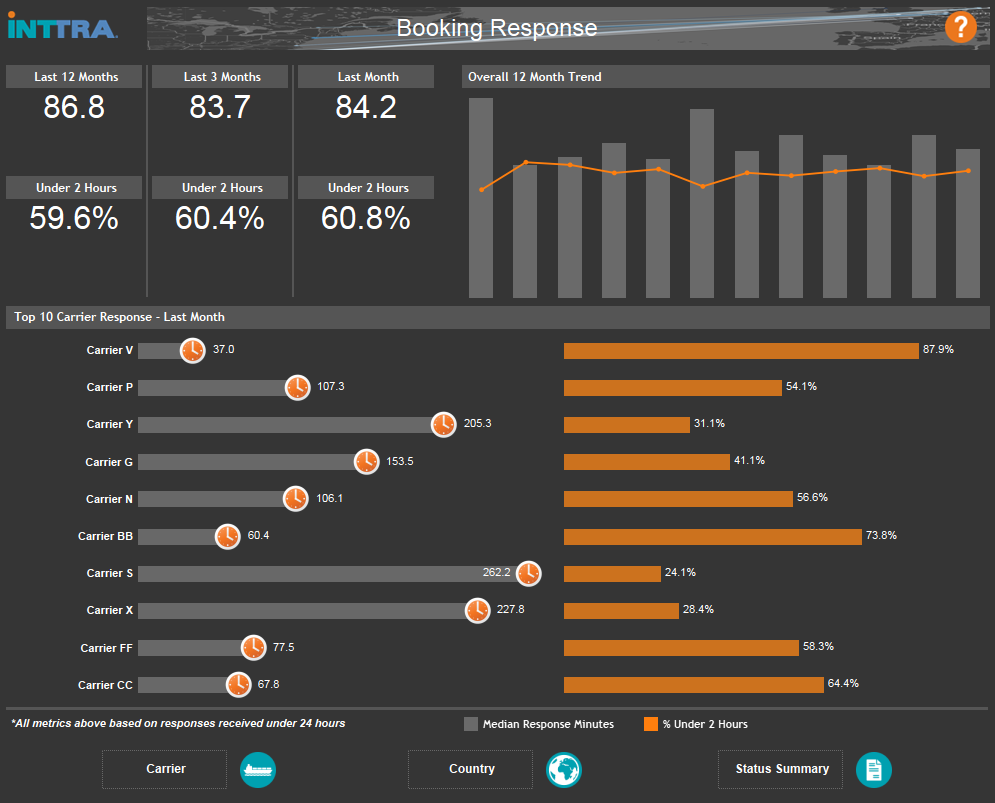Select Carrier X 28.4% orange bar

coord(621,611)
